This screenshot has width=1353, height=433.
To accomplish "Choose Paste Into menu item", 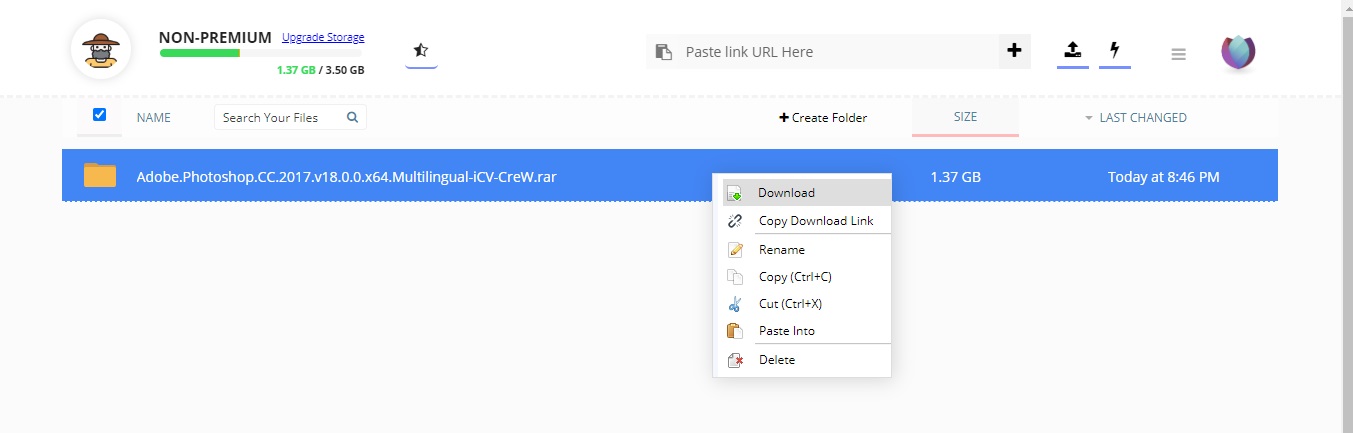I will (x=807, y=331).
